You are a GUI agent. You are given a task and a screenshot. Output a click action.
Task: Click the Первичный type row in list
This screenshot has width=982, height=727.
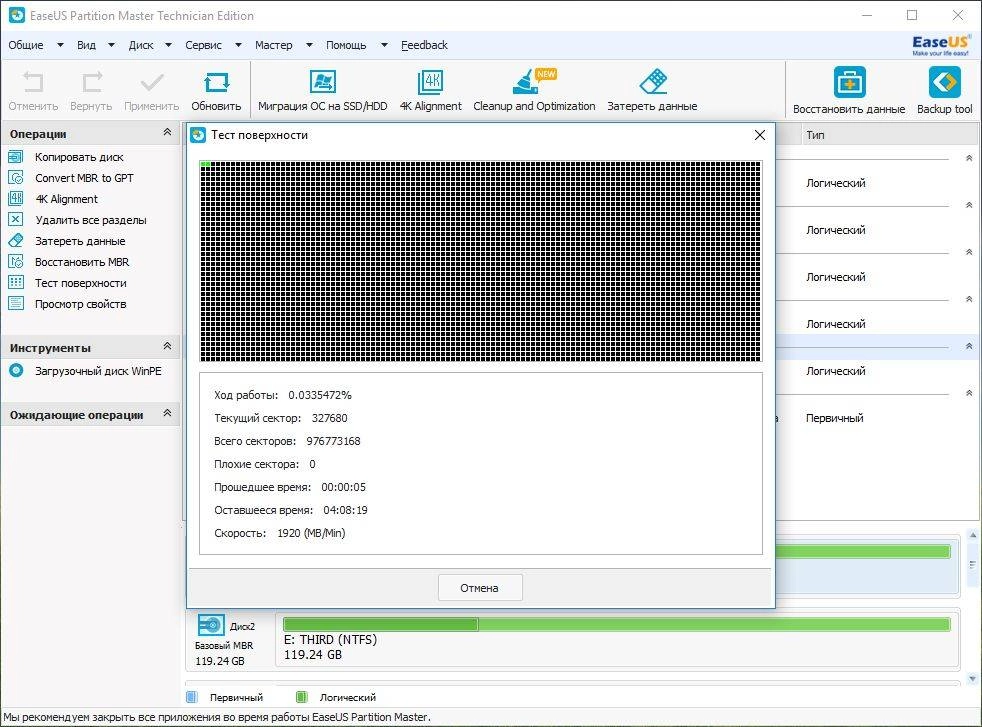pyautogui.click(x=835, y=418)
